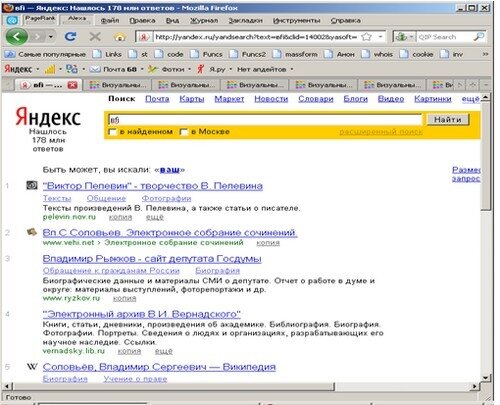Click the Yandex favicon in the address bar
Image resolution: width=500 pixels, height=405 pixels.
[x=144, y=37]
